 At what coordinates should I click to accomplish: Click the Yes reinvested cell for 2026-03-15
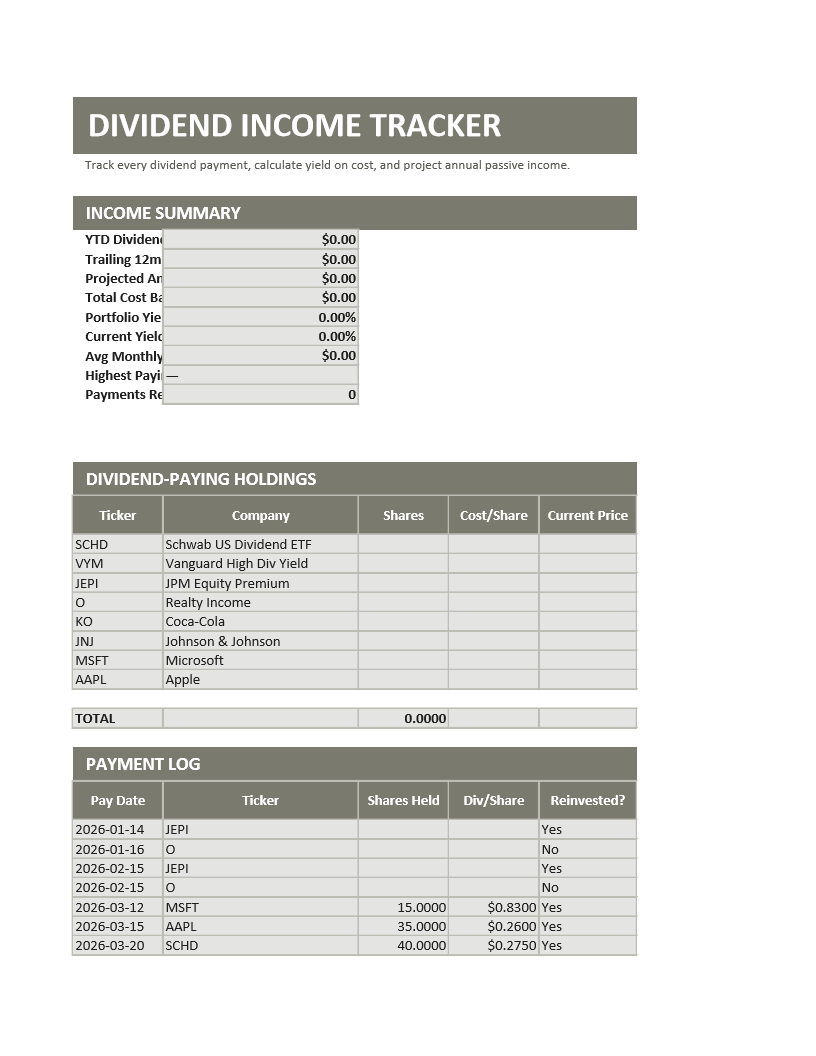coord(588,927)
